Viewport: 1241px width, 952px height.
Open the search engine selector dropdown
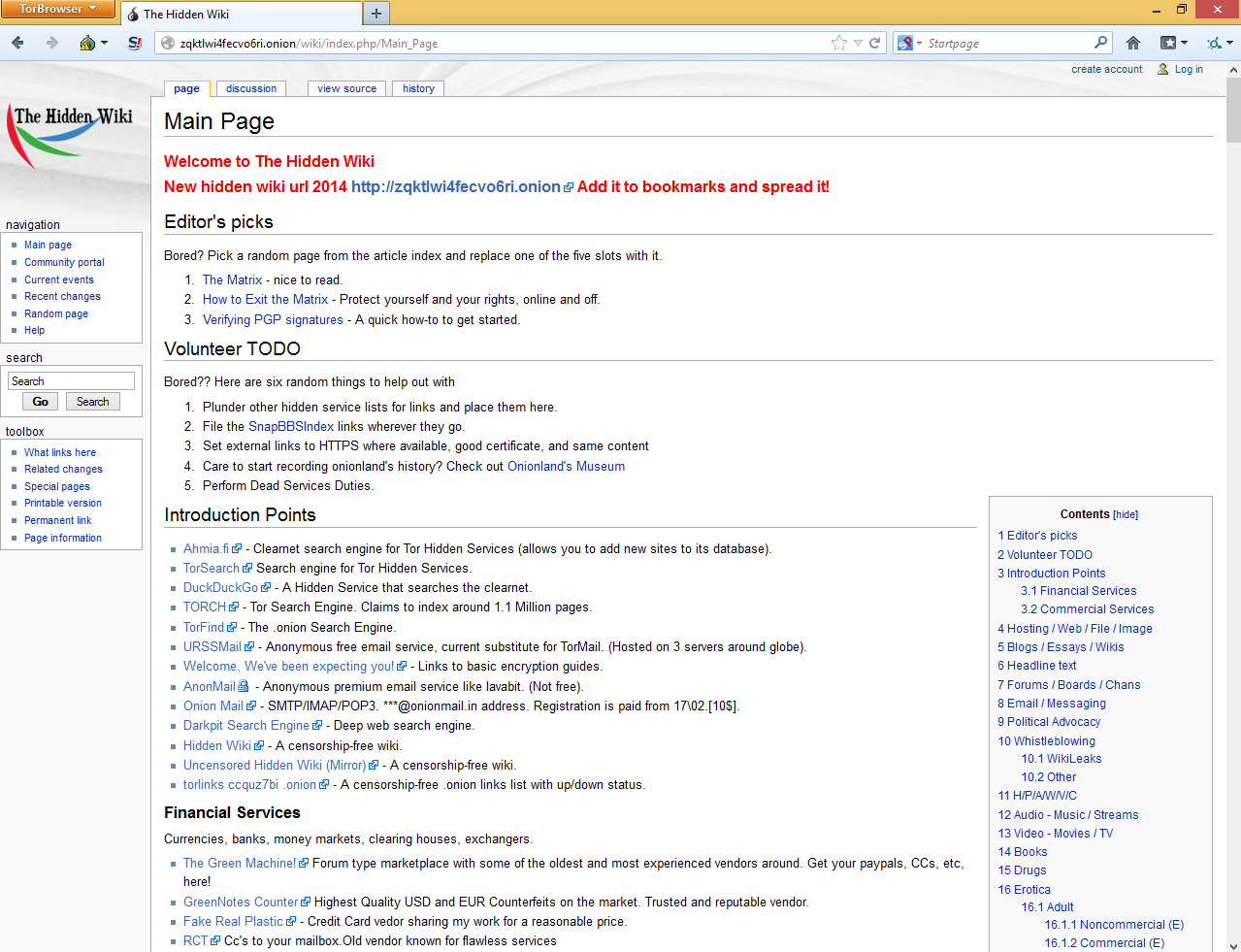pyautogui.click(x=909, y=43)
